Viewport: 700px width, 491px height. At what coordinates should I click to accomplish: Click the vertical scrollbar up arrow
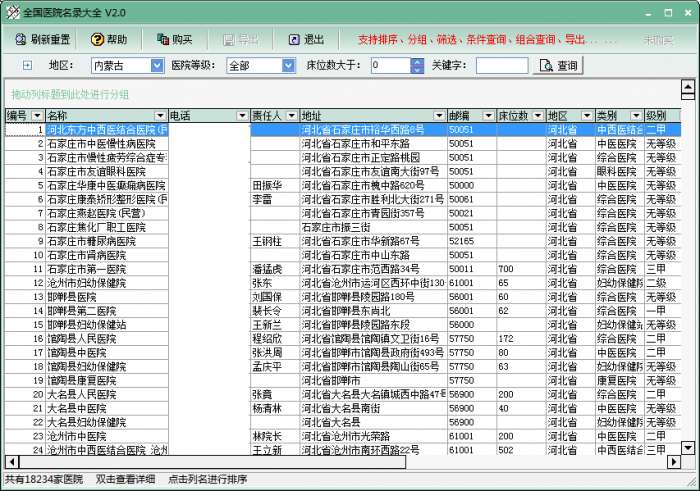(688, 86)
